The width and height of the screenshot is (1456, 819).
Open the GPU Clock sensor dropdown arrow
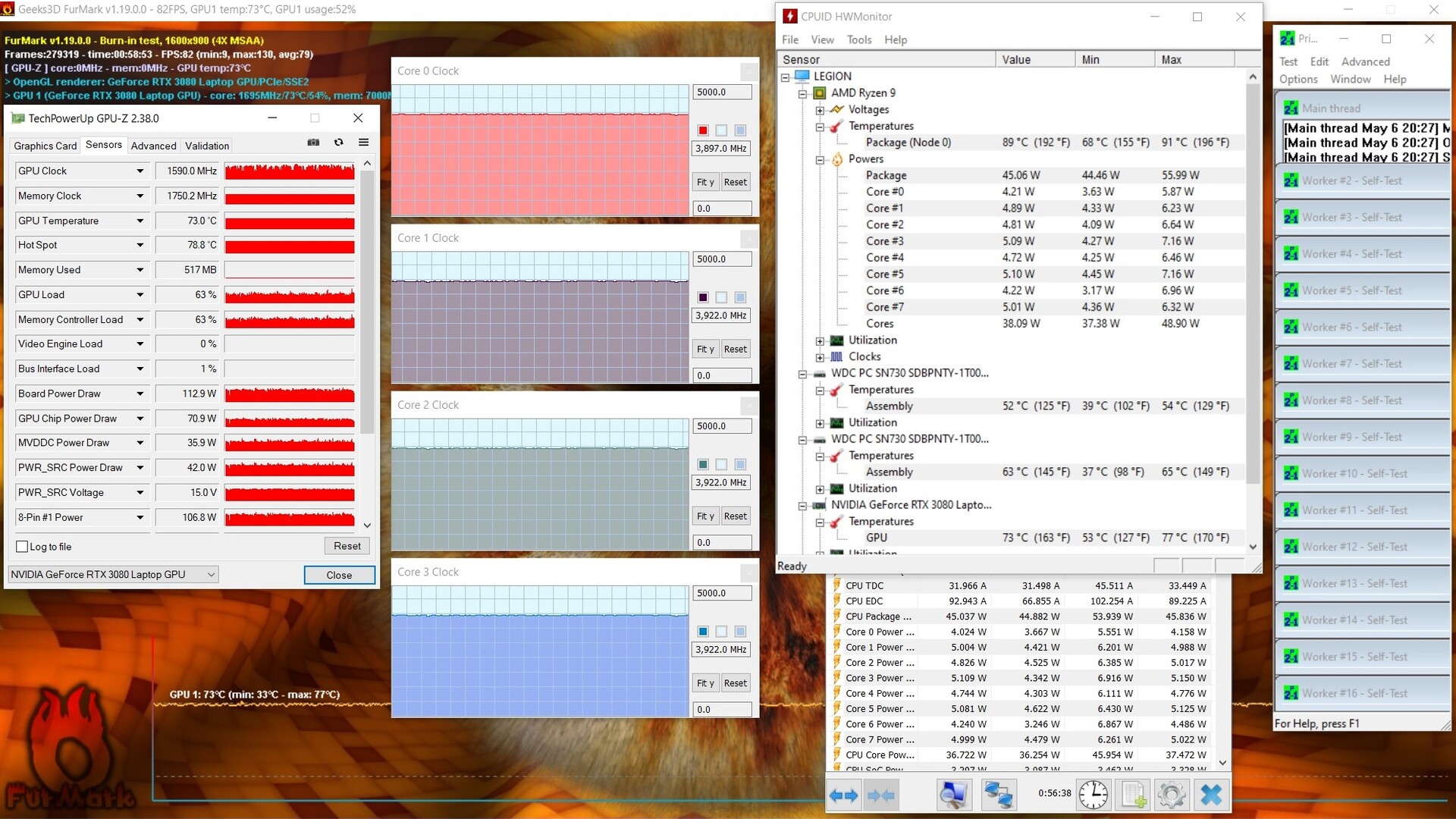pos(140,171)
